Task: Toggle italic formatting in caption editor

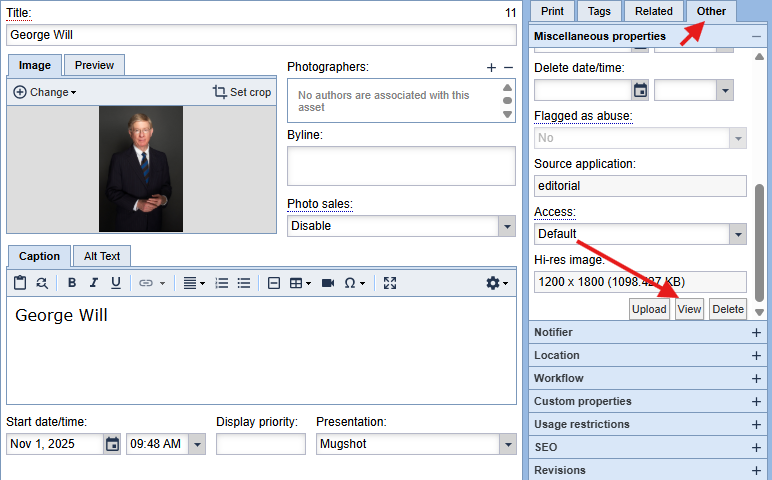Action: pos(94,283)
